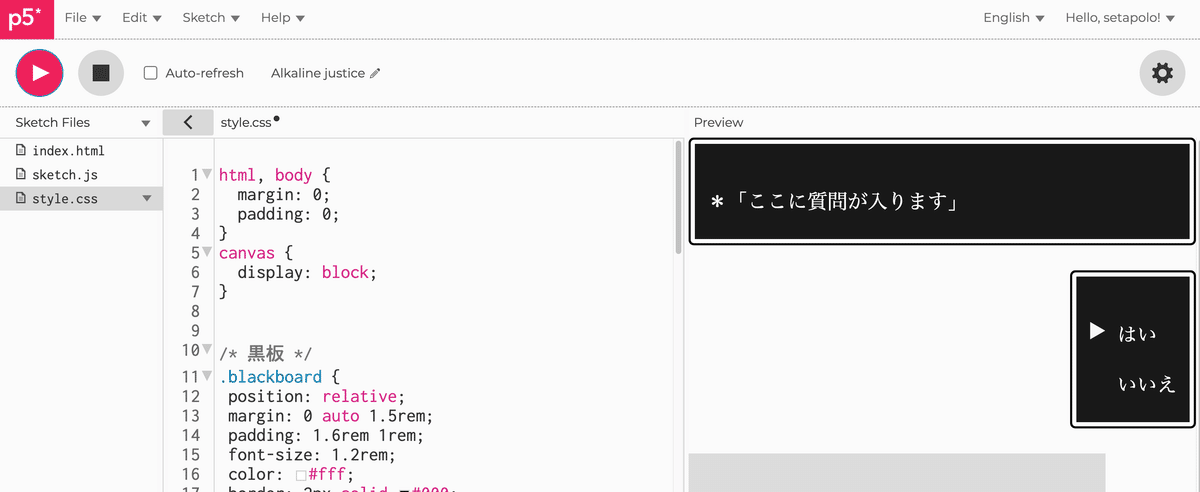Click the question text box in preview
Viewport: 1200px width, 492px height.
pyautogui.click(x=942, y=191)
